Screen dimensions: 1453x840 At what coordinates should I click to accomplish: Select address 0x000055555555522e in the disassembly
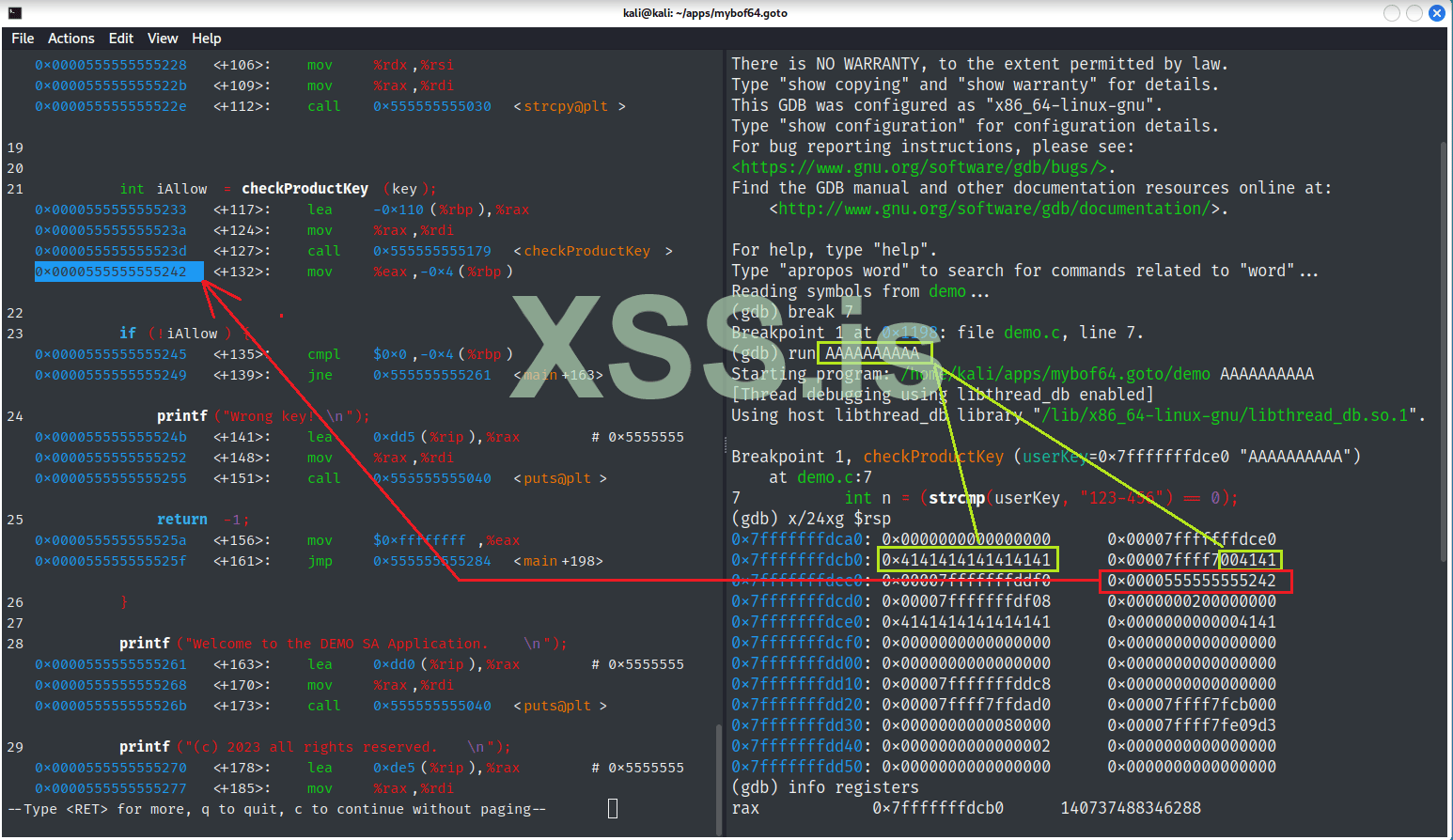(x=111, y=106)
